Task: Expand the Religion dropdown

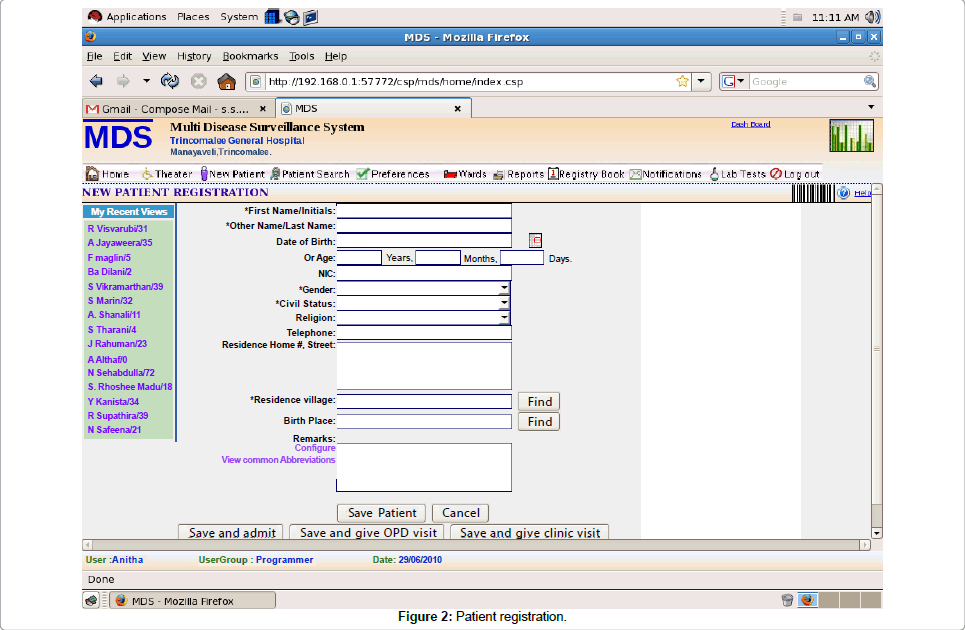Action: click(504, 317)
